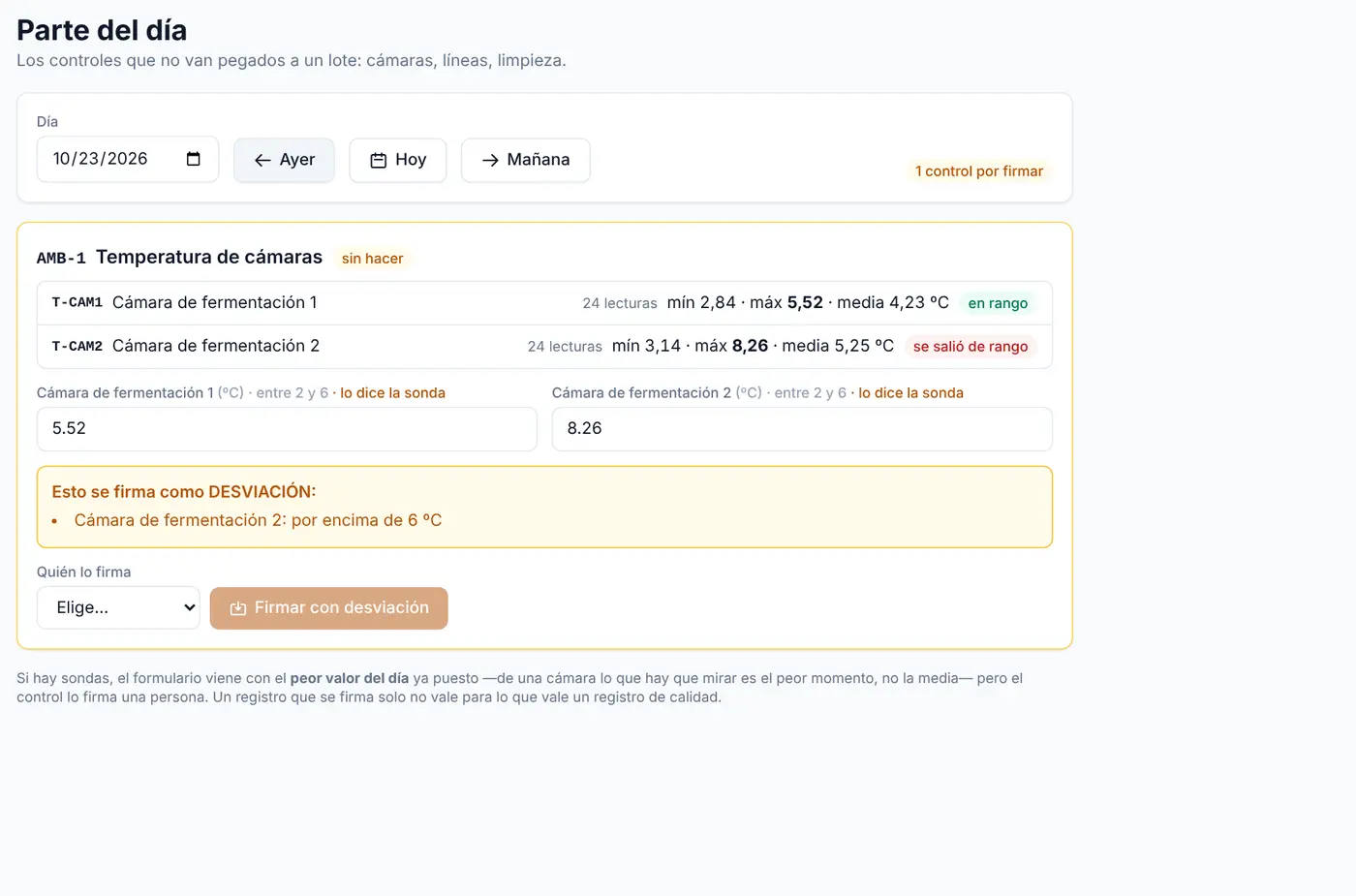1356x896 pixels.
Task: Click the calendar icon on Hoy button
Action: (x=379, y=161)
